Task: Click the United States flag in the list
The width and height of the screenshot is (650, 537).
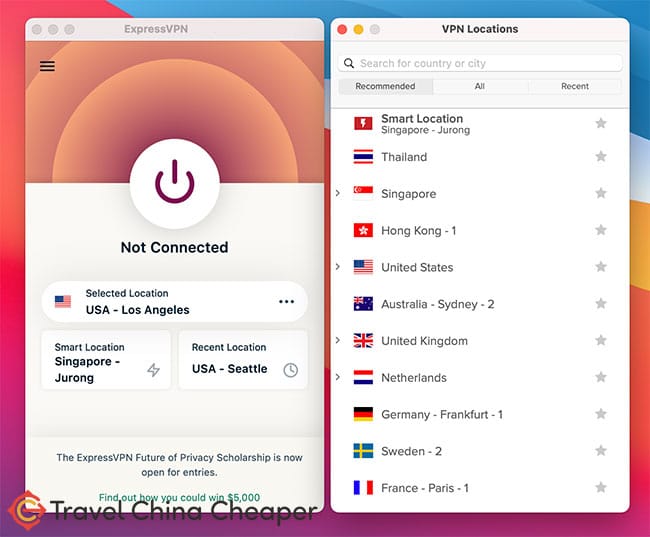Action: coord(363,267)
